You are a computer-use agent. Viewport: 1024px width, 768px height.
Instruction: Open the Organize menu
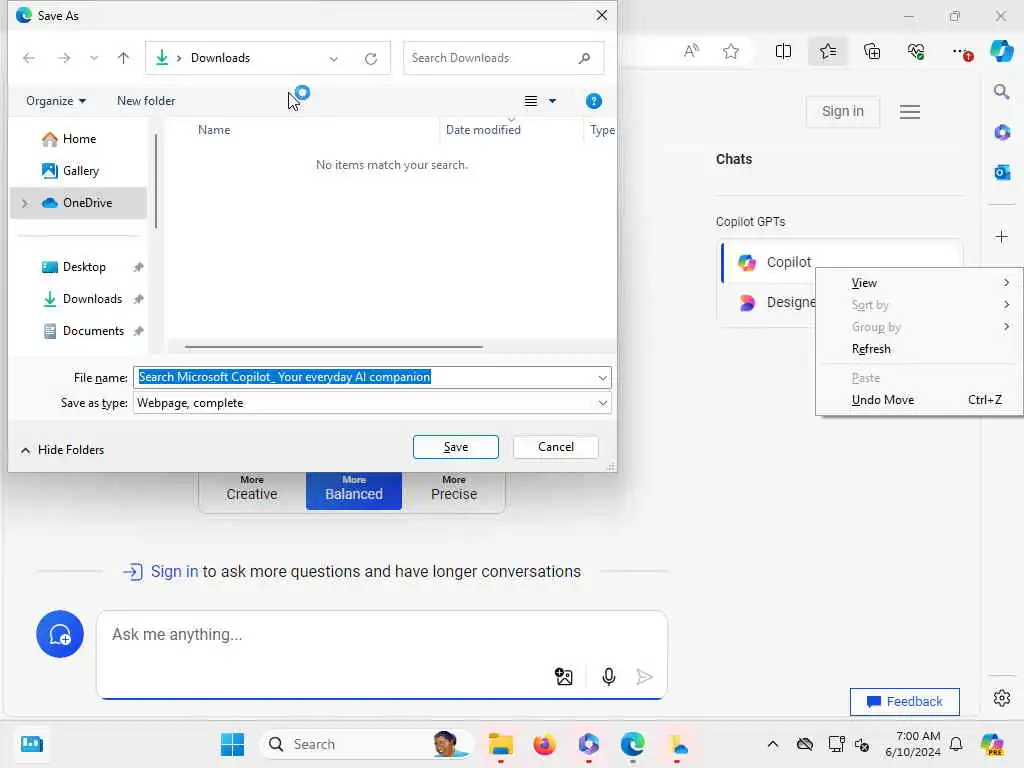coord(56,101)
